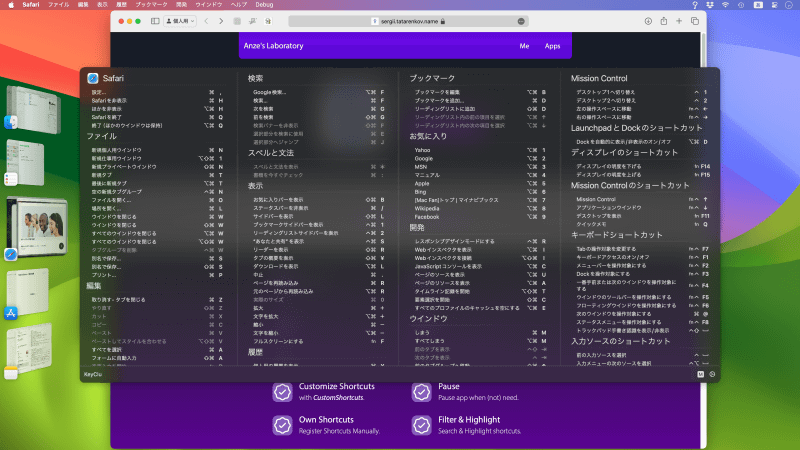
Task: Click the page options icon in address bar
Action: pyautogui.click(x=521, y=21)
